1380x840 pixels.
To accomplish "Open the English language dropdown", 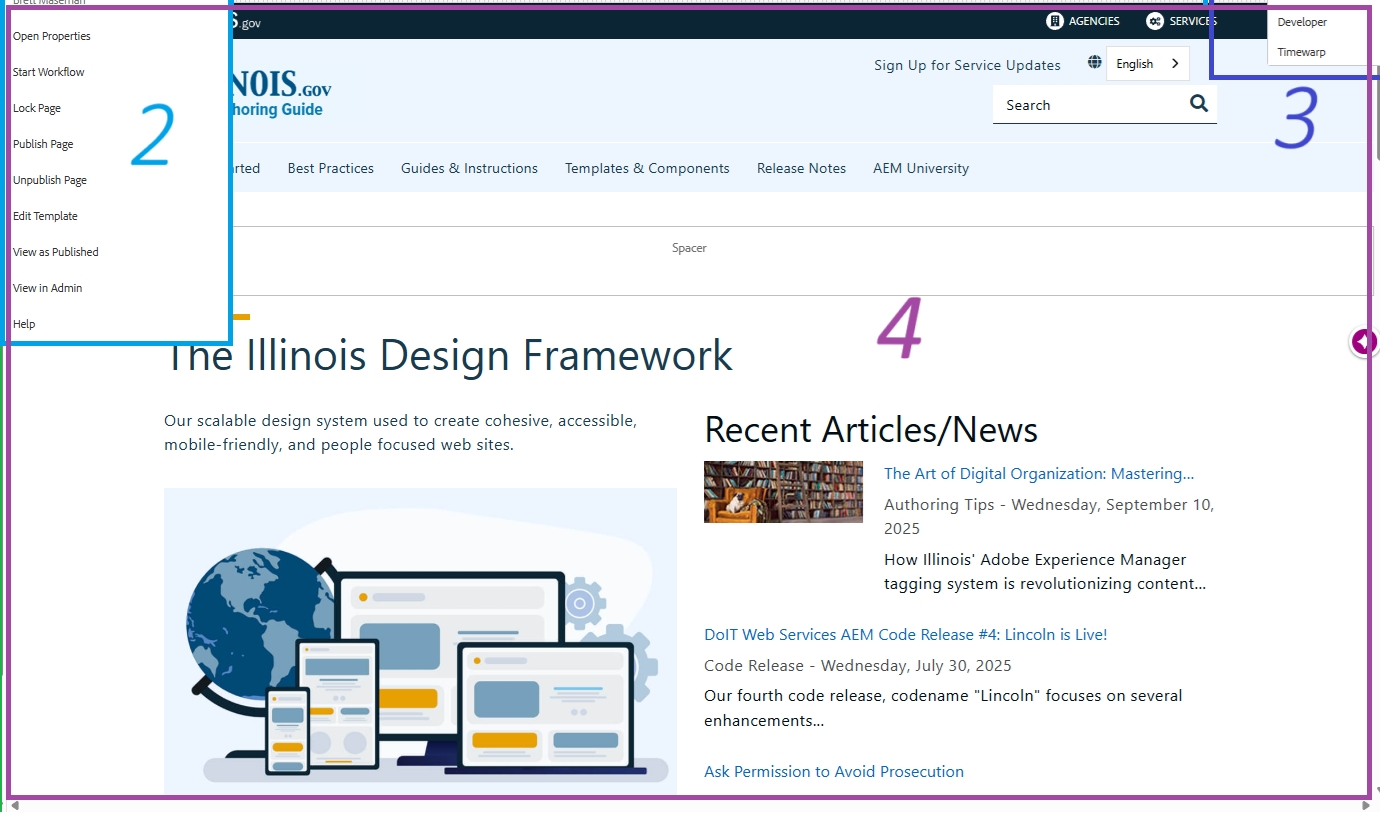I will [x=1147, y=64].
